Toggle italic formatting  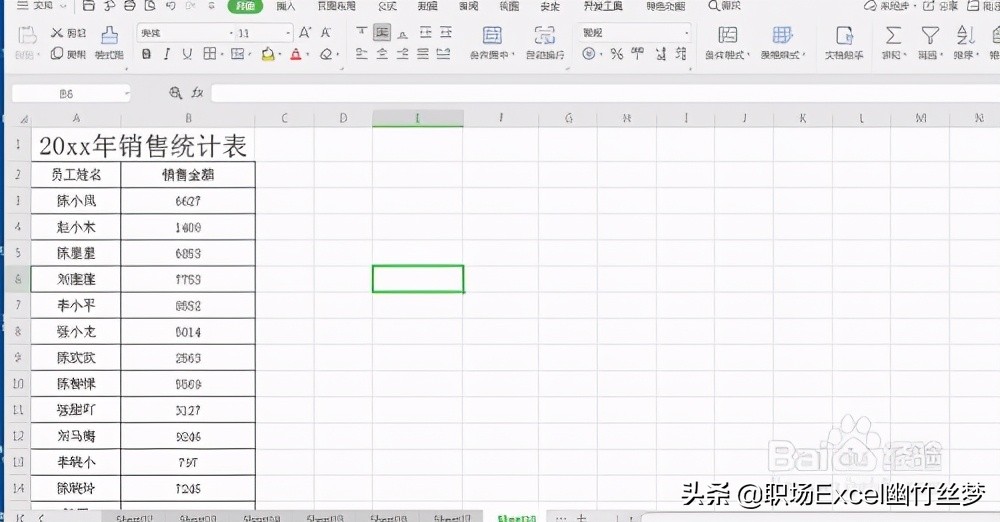coord(167,54)
